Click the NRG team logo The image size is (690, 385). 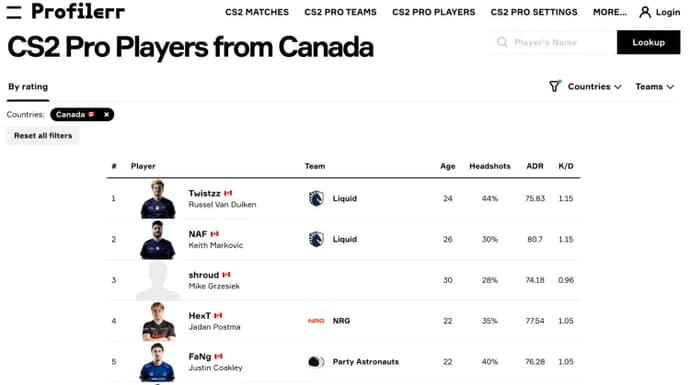point(316,321)
